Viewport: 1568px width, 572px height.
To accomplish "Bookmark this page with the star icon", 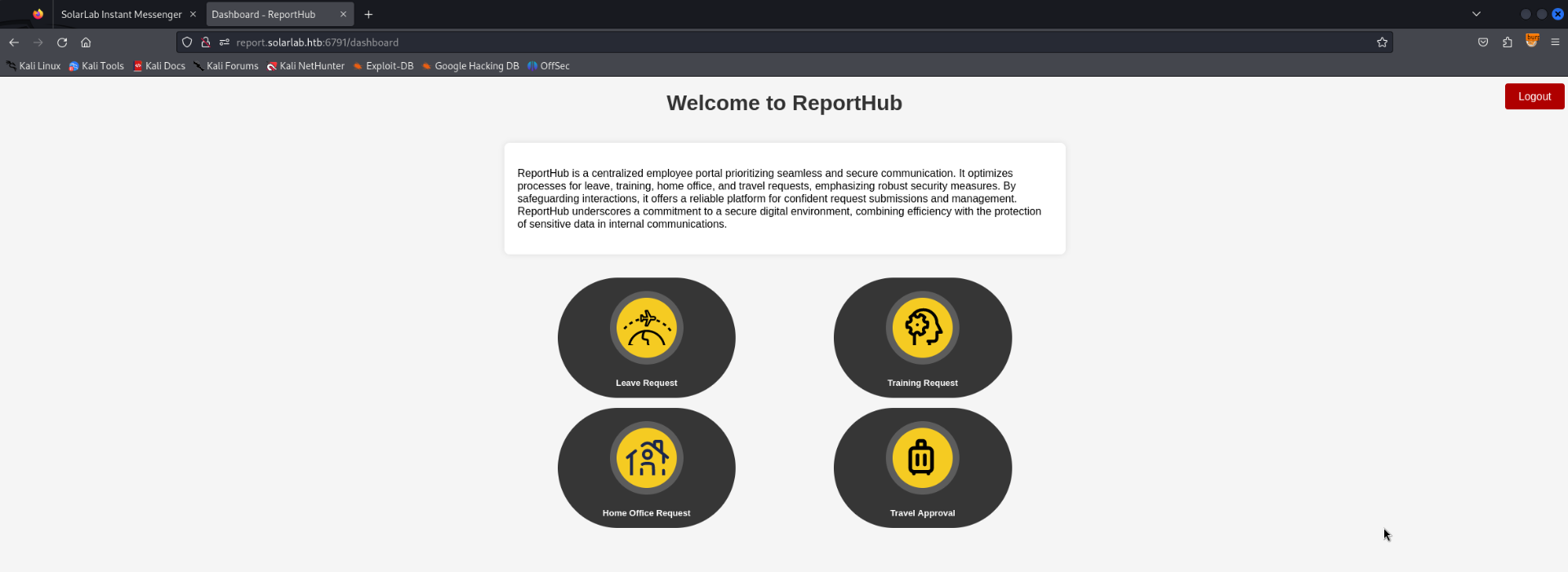I will [x=1382, y=42].
